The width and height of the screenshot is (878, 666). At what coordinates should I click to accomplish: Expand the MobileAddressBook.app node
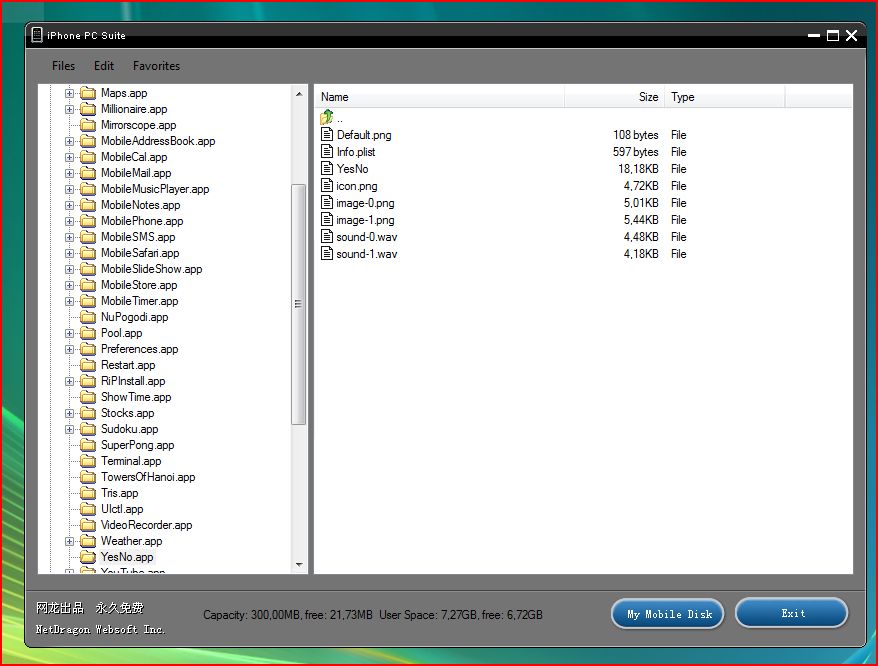(69, 141)
